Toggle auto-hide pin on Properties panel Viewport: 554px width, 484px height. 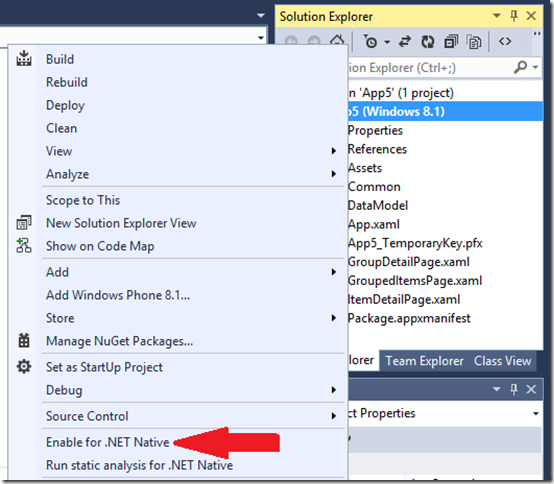(514, 389)
